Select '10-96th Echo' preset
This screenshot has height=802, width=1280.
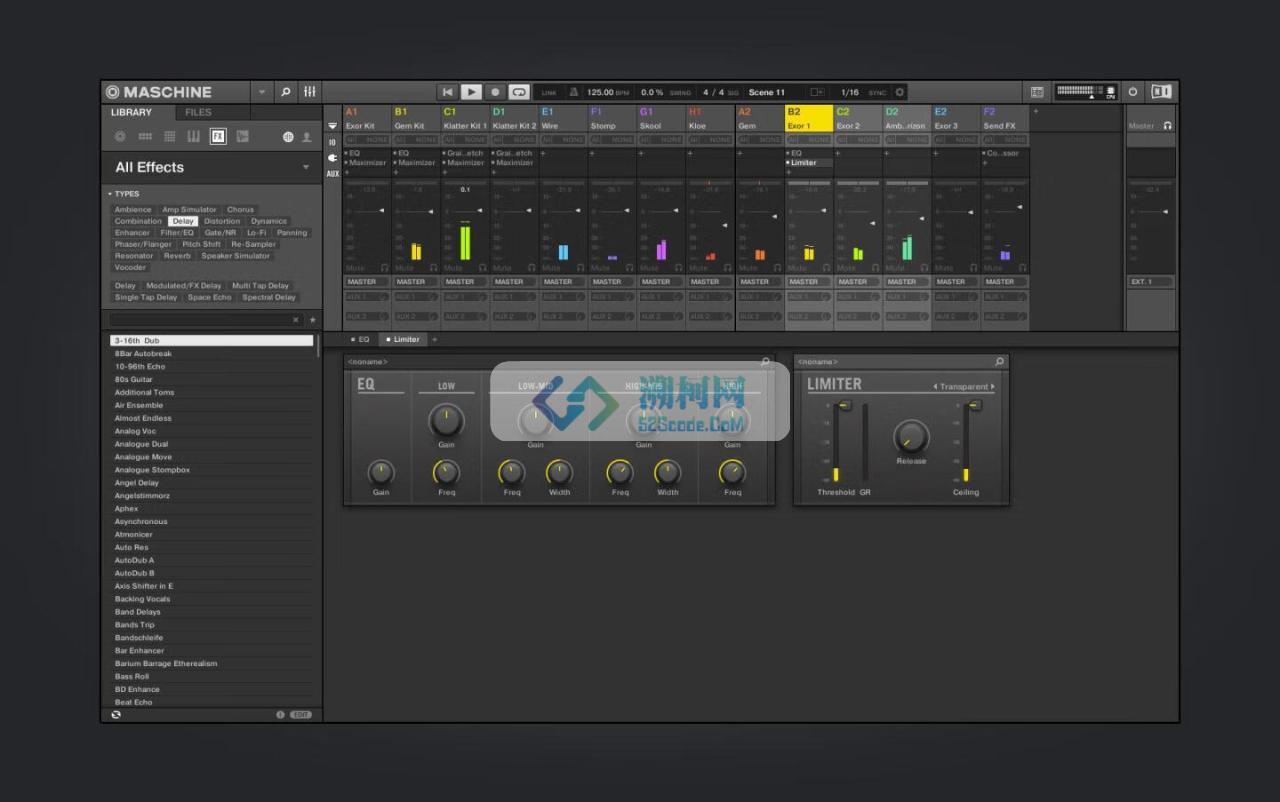pyautogui.click(x=211, y=366)
